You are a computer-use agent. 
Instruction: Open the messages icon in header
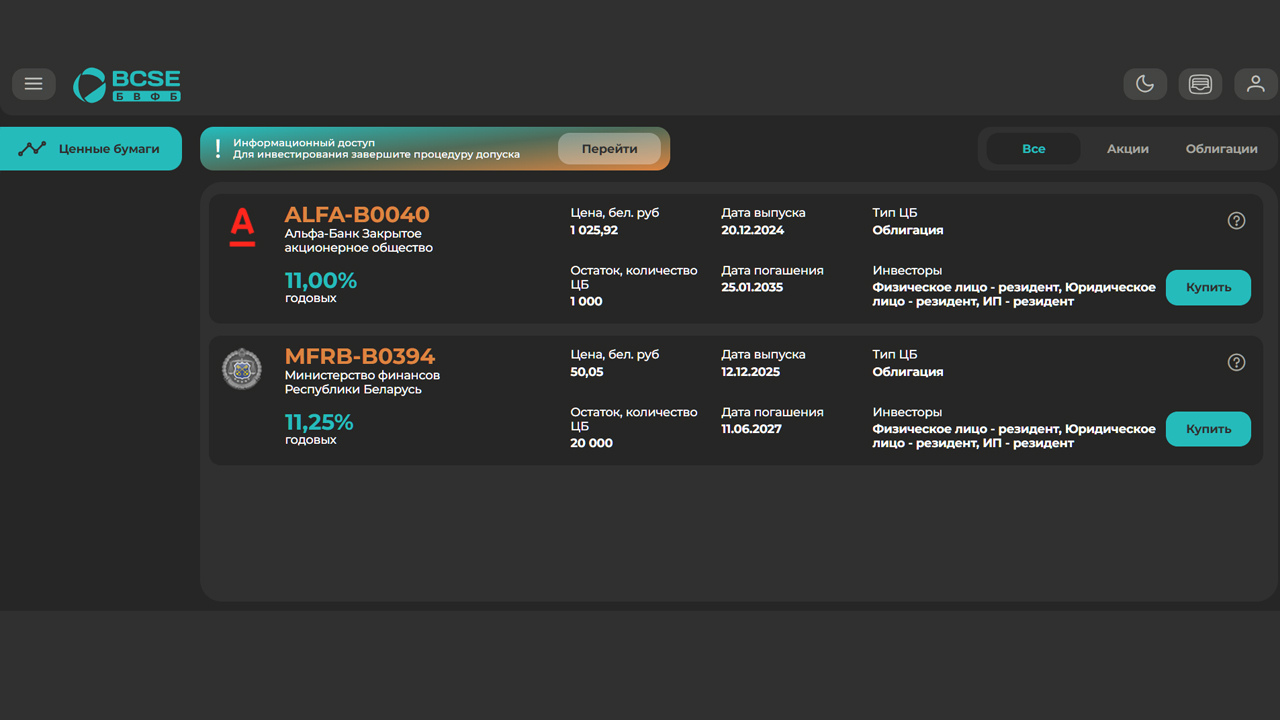click(x=1200, y=84)
